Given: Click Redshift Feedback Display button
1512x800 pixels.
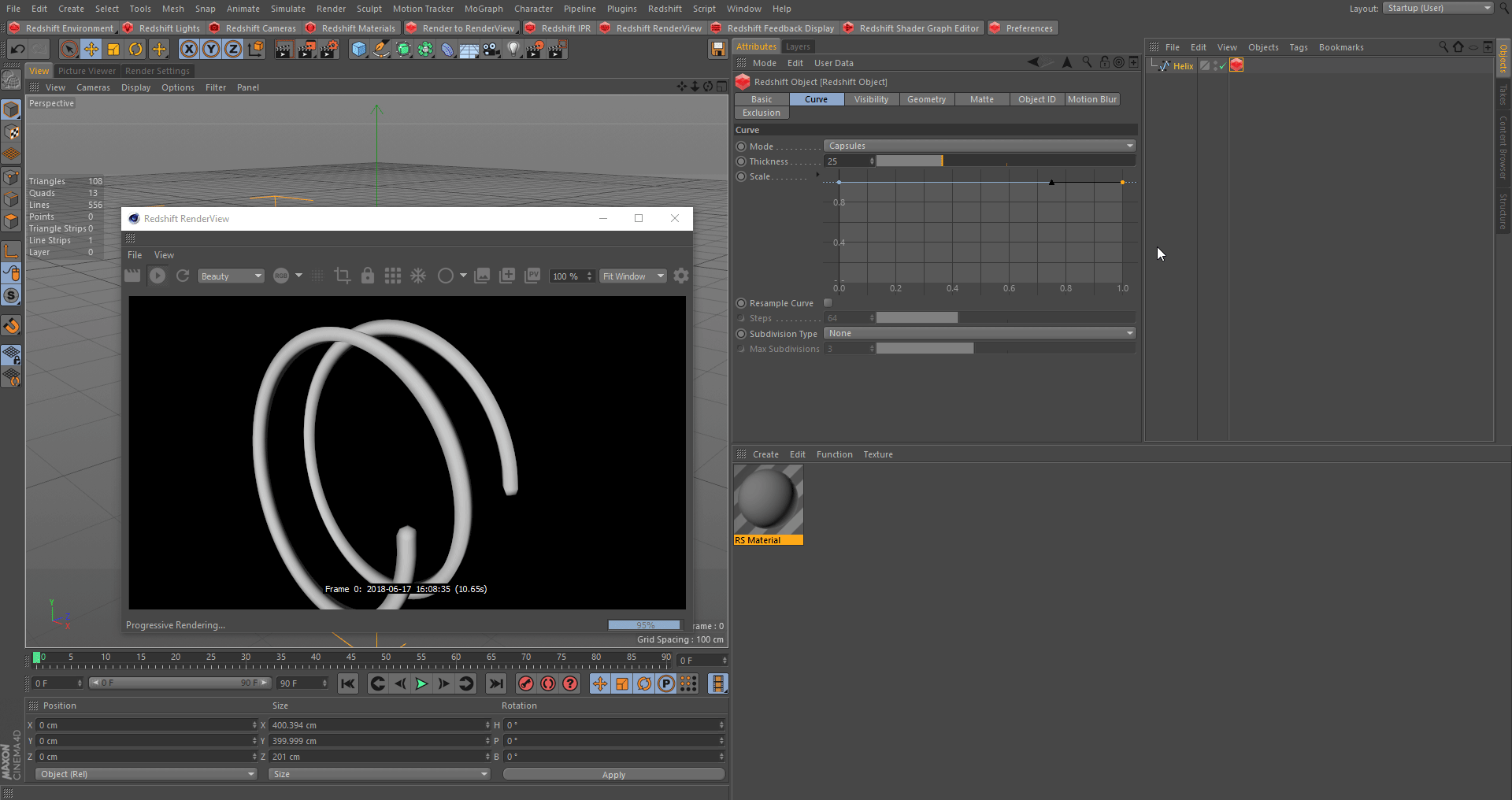Looking at the screenshot, I should [773, 28].
